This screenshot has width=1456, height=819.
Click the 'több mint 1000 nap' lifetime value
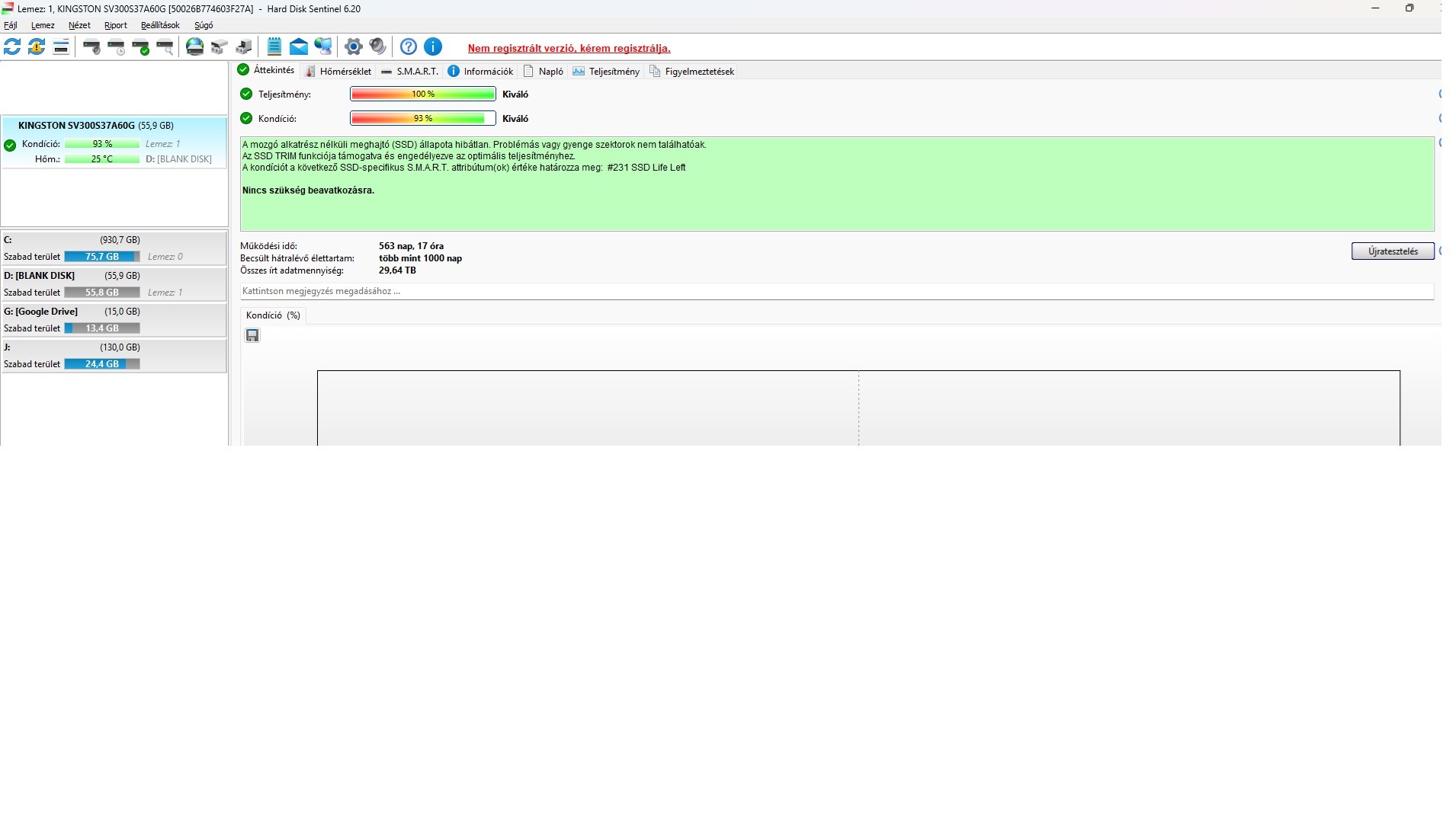tap(420, 258)
